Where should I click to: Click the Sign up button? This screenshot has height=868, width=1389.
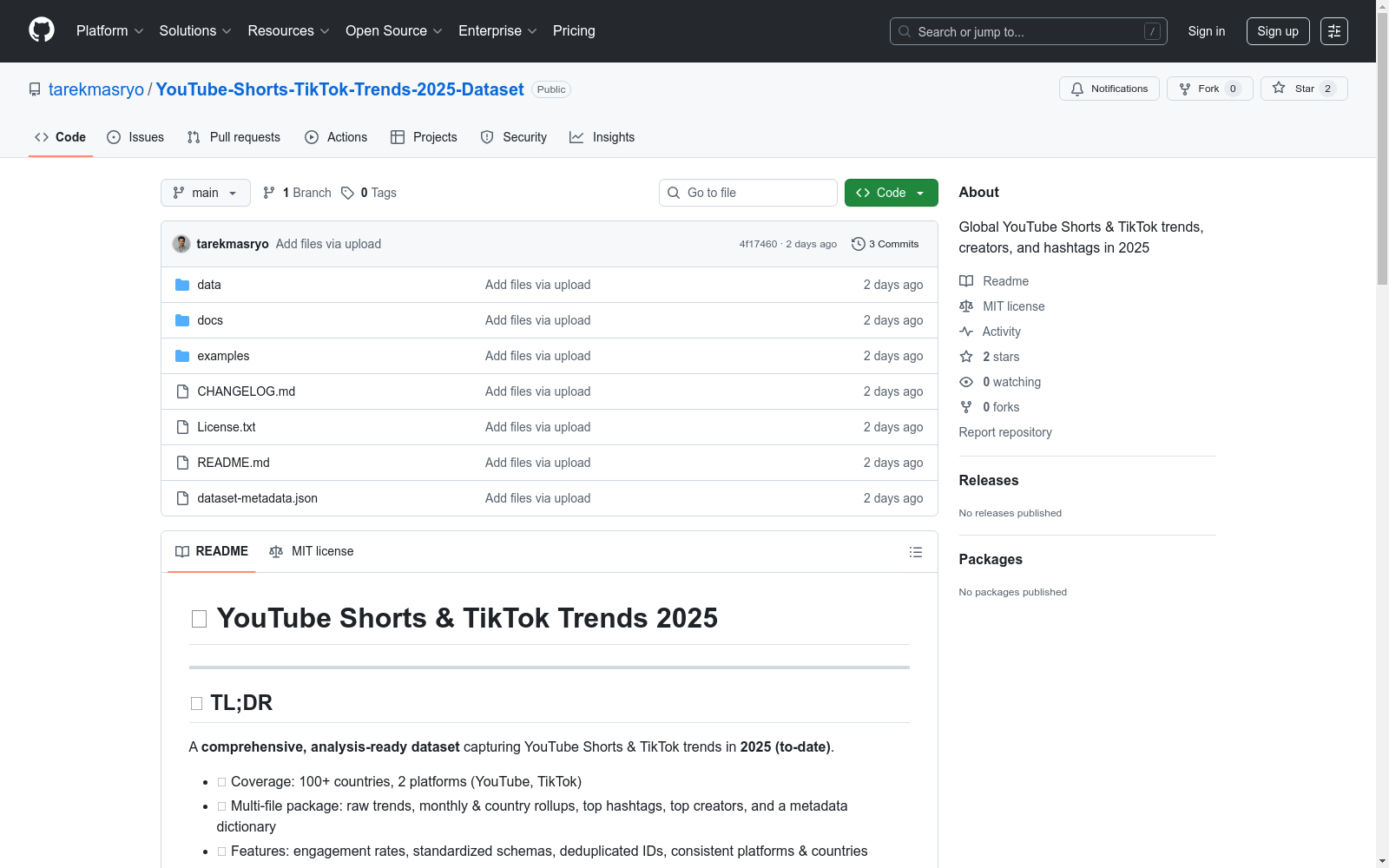(1277, 31)
